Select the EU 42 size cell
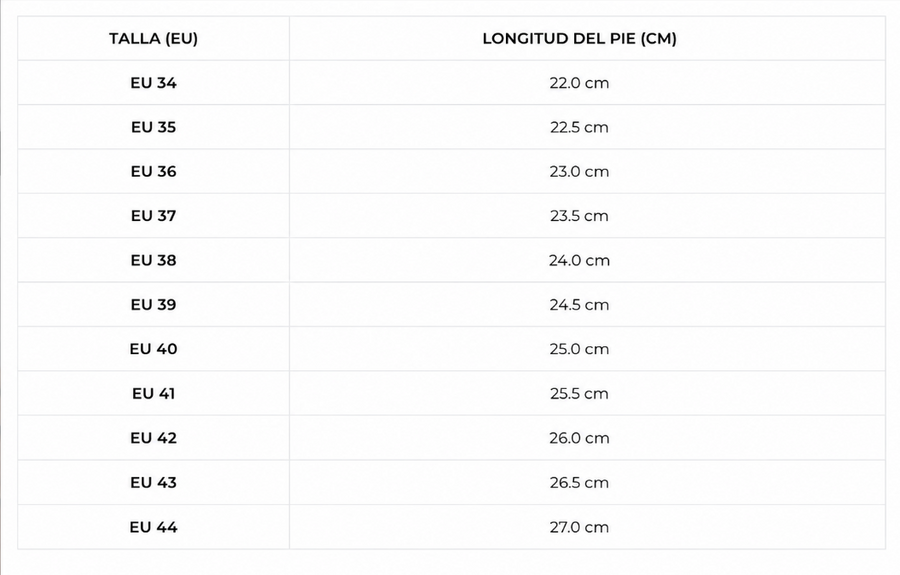The height and width of the screenshot is (575, 900). click(153, 438)
